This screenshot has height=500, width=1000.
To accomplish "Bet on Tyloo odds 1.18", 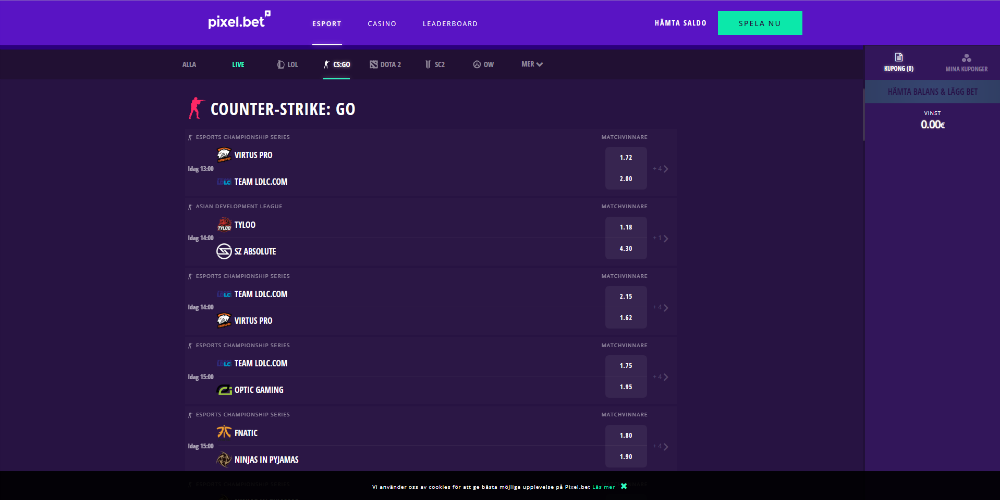I will click(x=626, y=227).
